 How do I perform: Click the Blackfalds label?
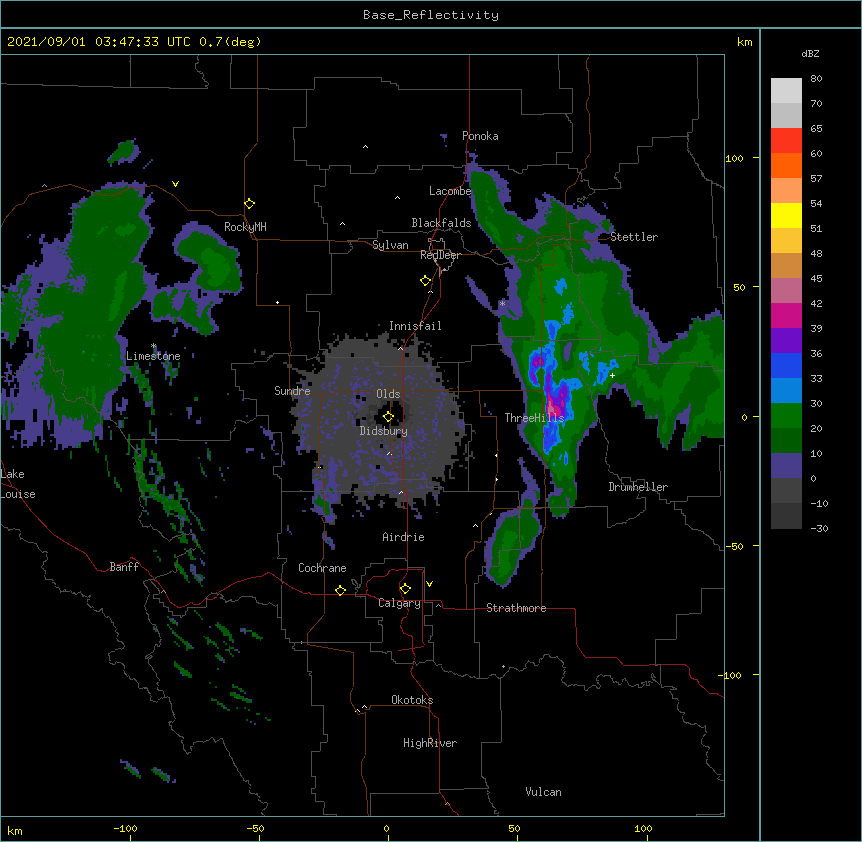(x=441, y=223)
